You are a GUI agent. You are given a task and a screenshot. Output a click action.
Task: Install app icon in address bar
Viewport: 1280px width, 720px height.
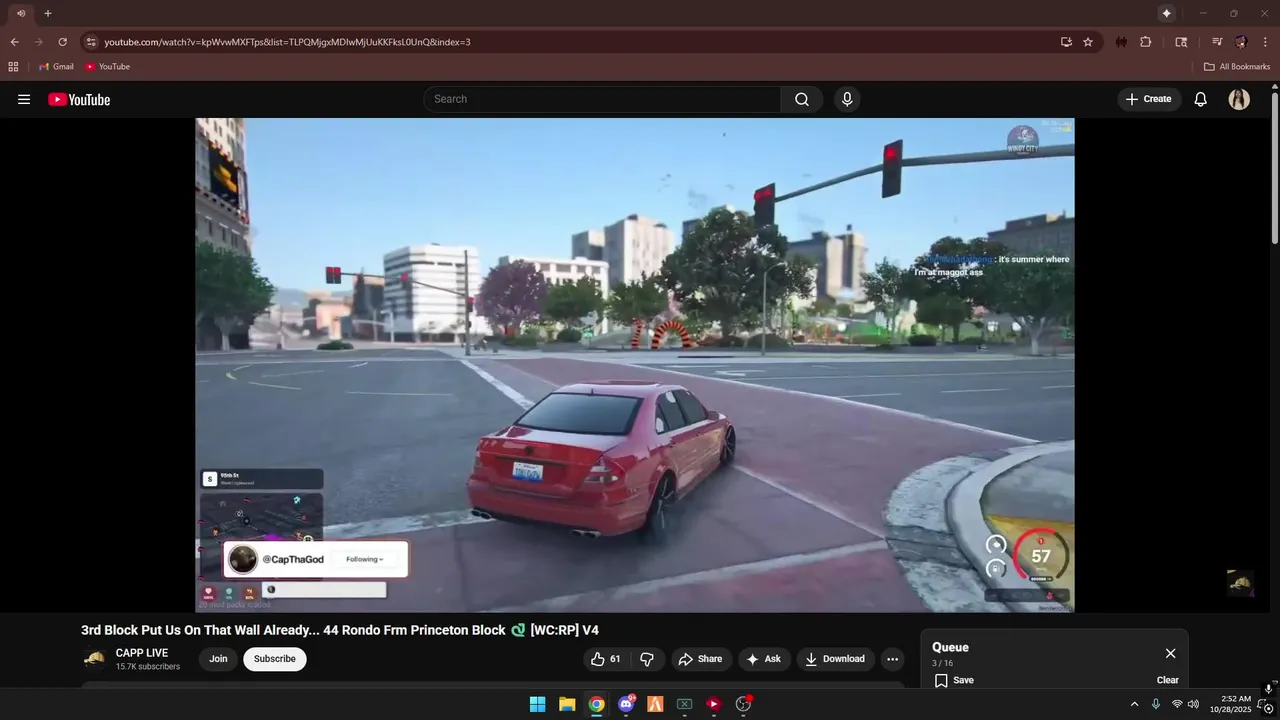(1066, 42)
